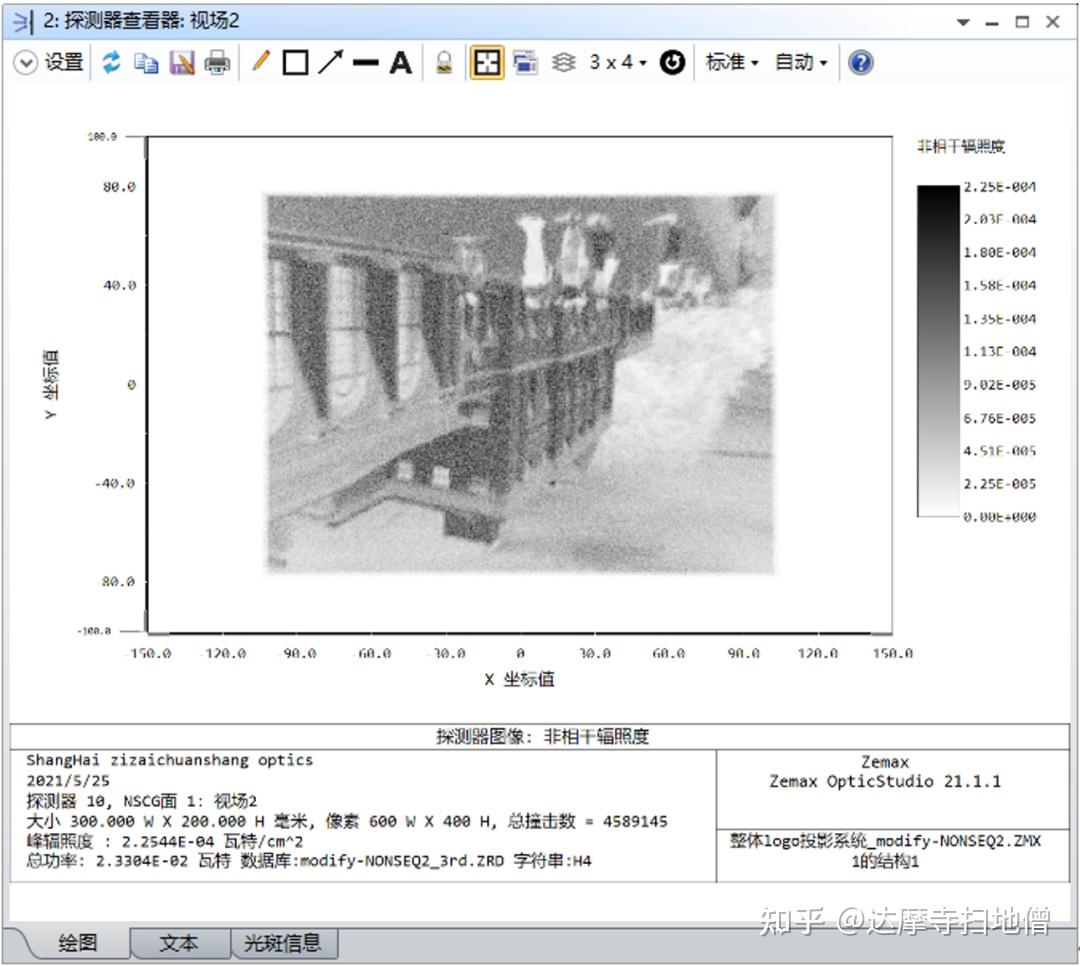The image size is (1080, 966).
Task: Click the refresh detector data icon
Action: point(112,62)
